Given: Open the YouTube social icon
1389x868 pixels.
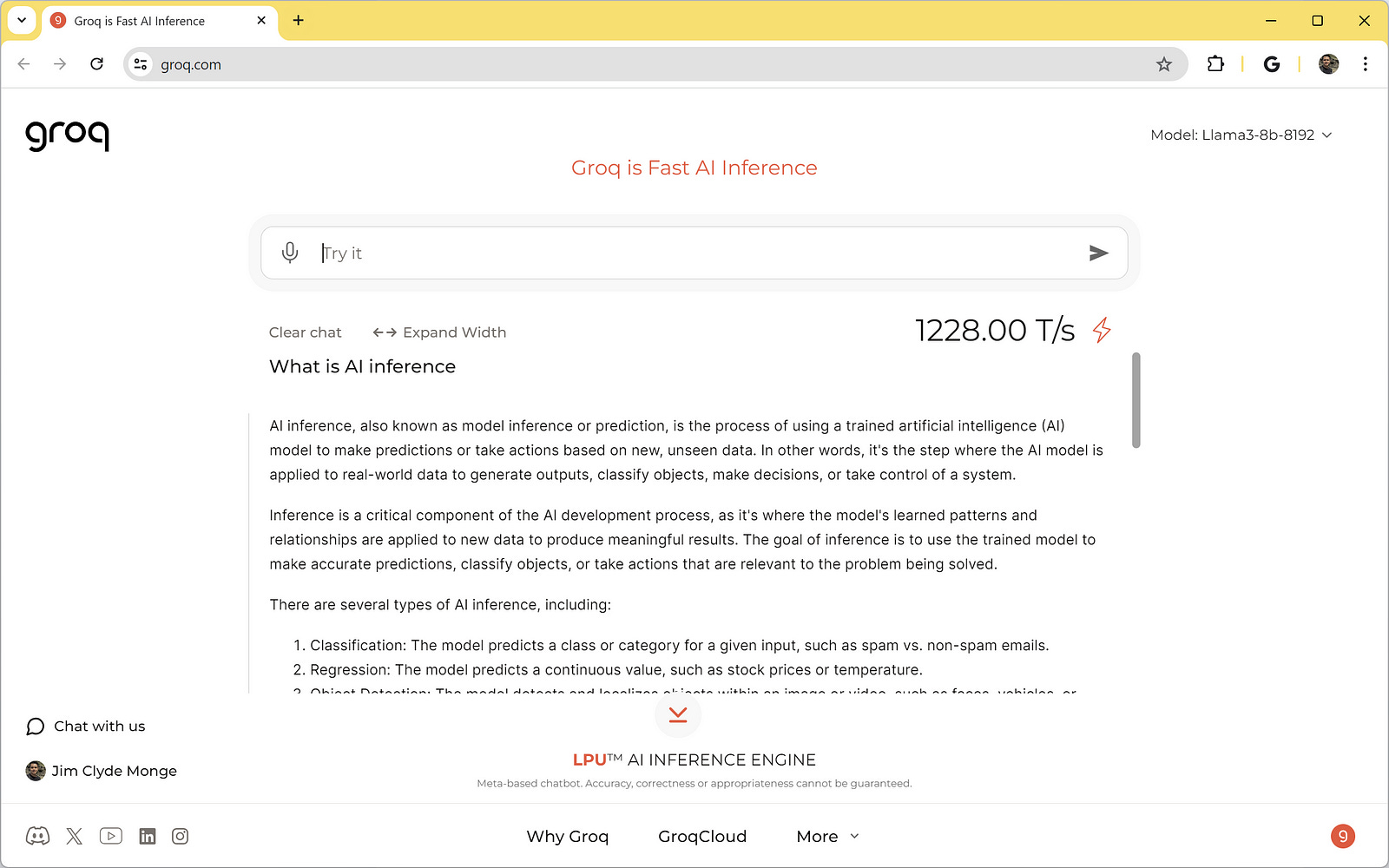Looking at the screenshot, I should pos(111,836).
